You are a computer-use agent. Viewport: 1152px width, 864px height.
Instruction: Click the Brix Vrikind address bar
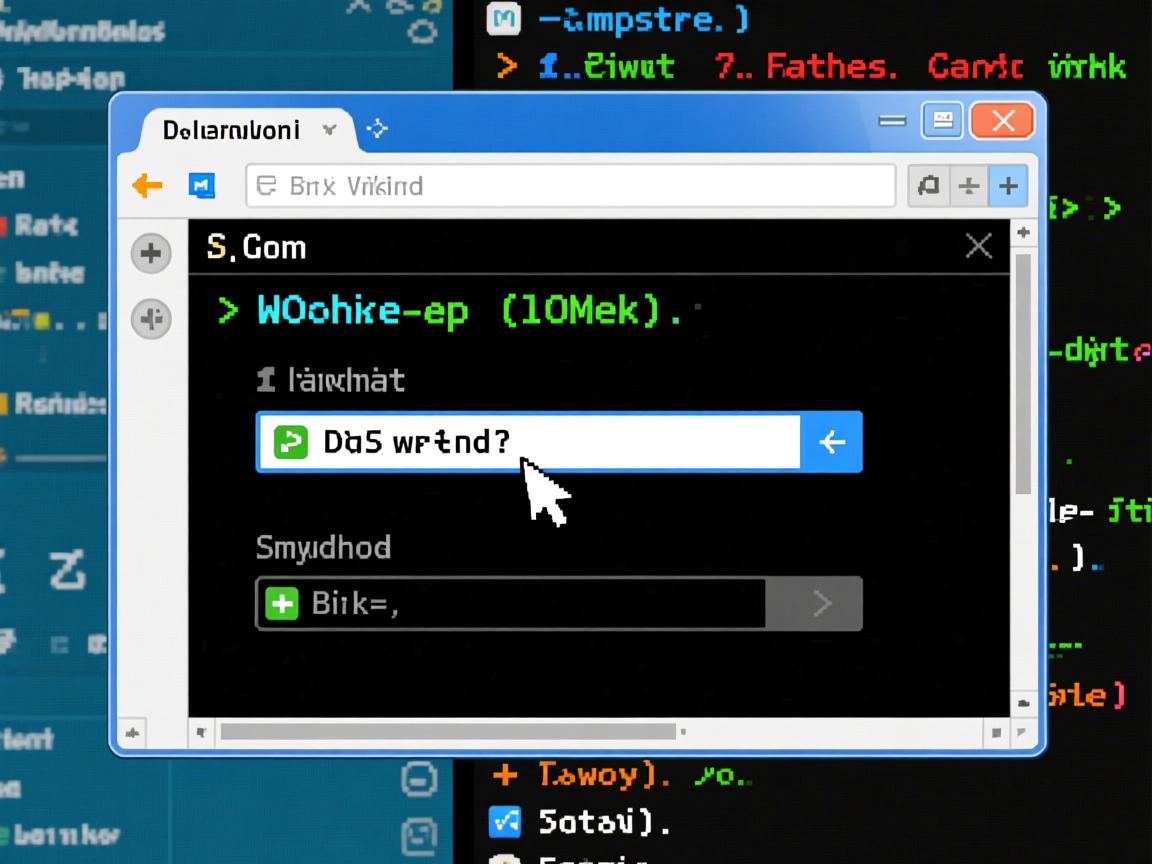570,186
